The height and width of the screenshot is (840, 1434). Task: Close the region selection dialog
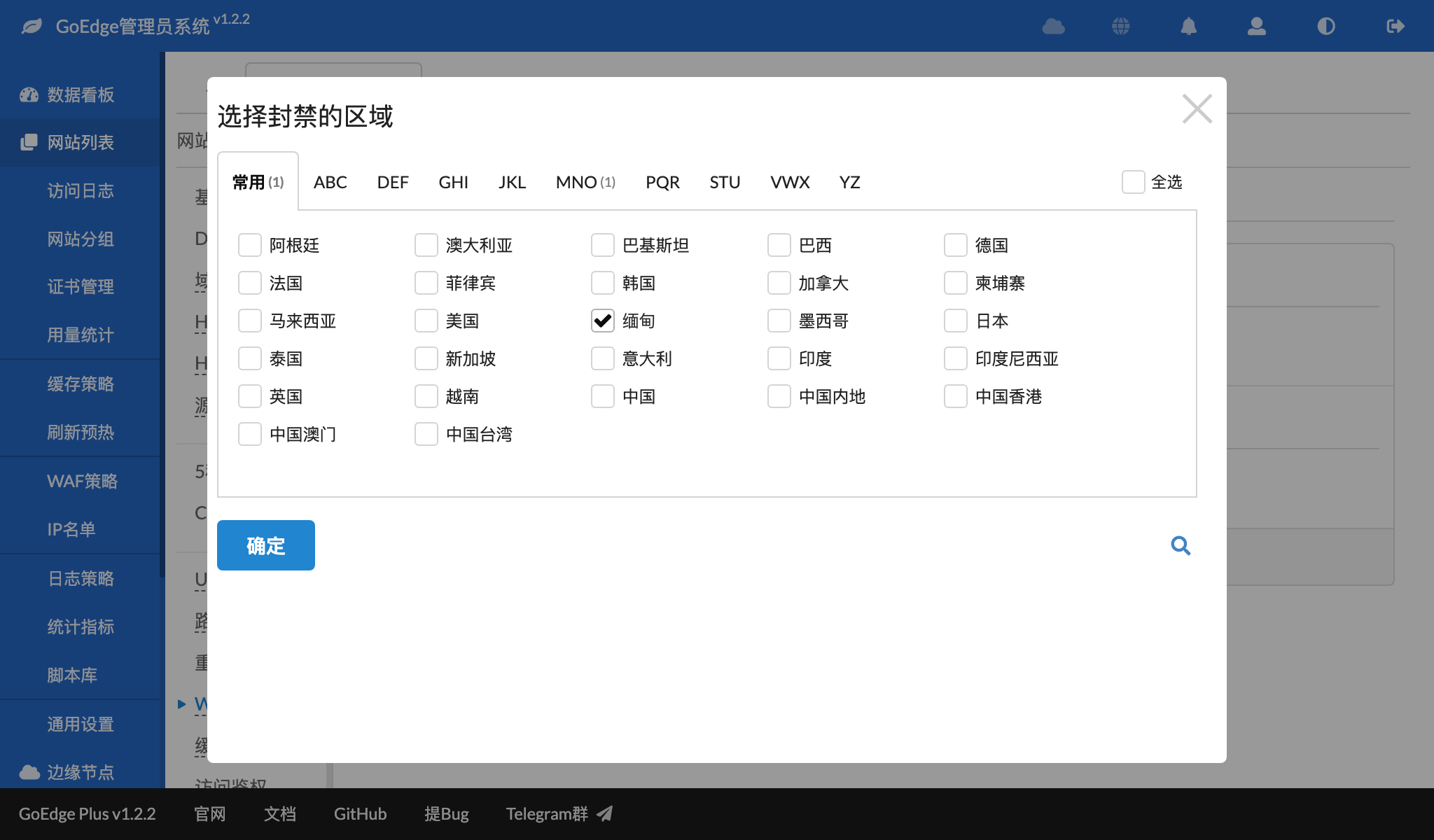(x=1197, y=108)
